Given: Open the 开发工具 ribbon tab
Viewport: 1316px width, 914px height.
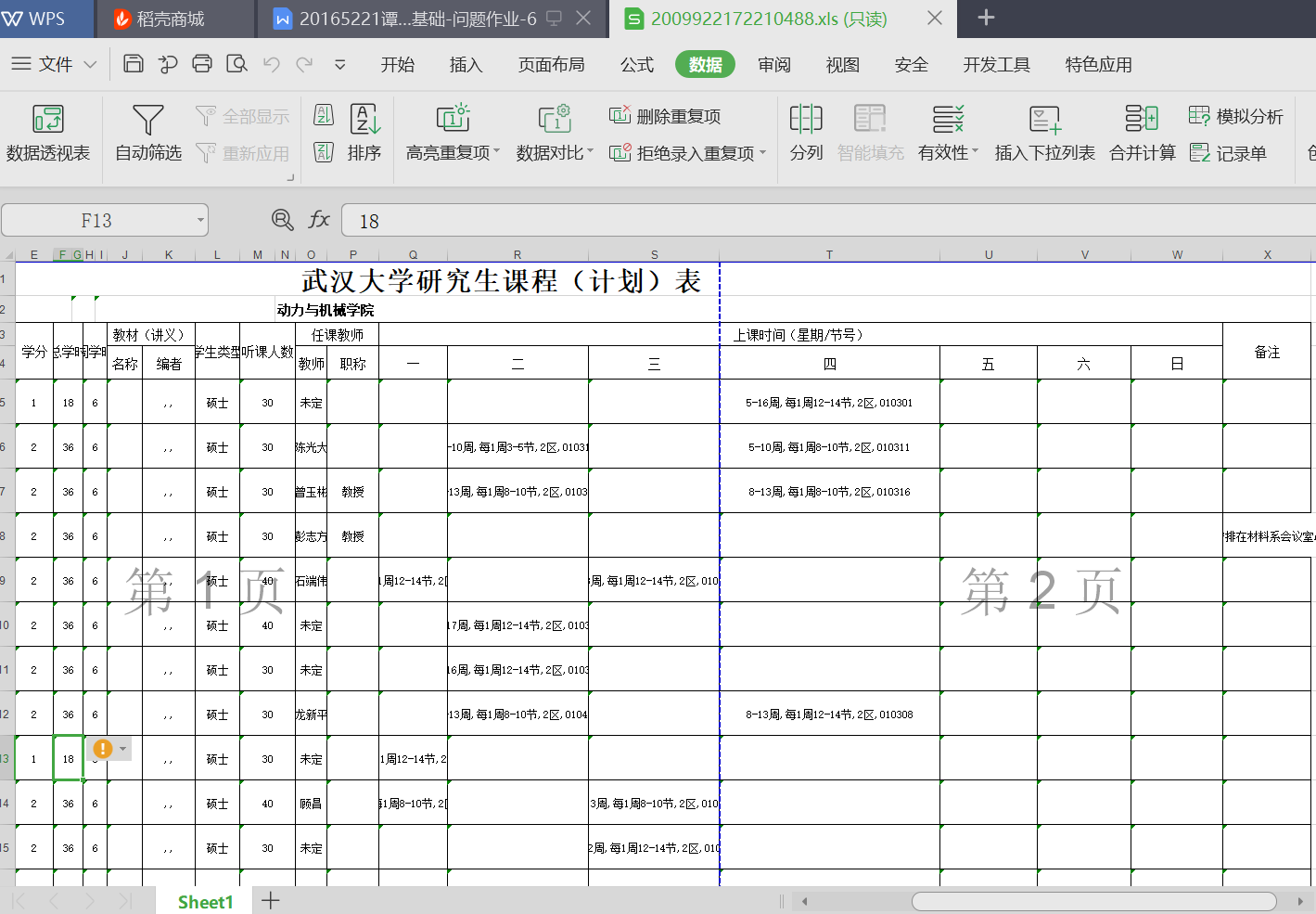Looking at the screenshot, I should point(997,64).
